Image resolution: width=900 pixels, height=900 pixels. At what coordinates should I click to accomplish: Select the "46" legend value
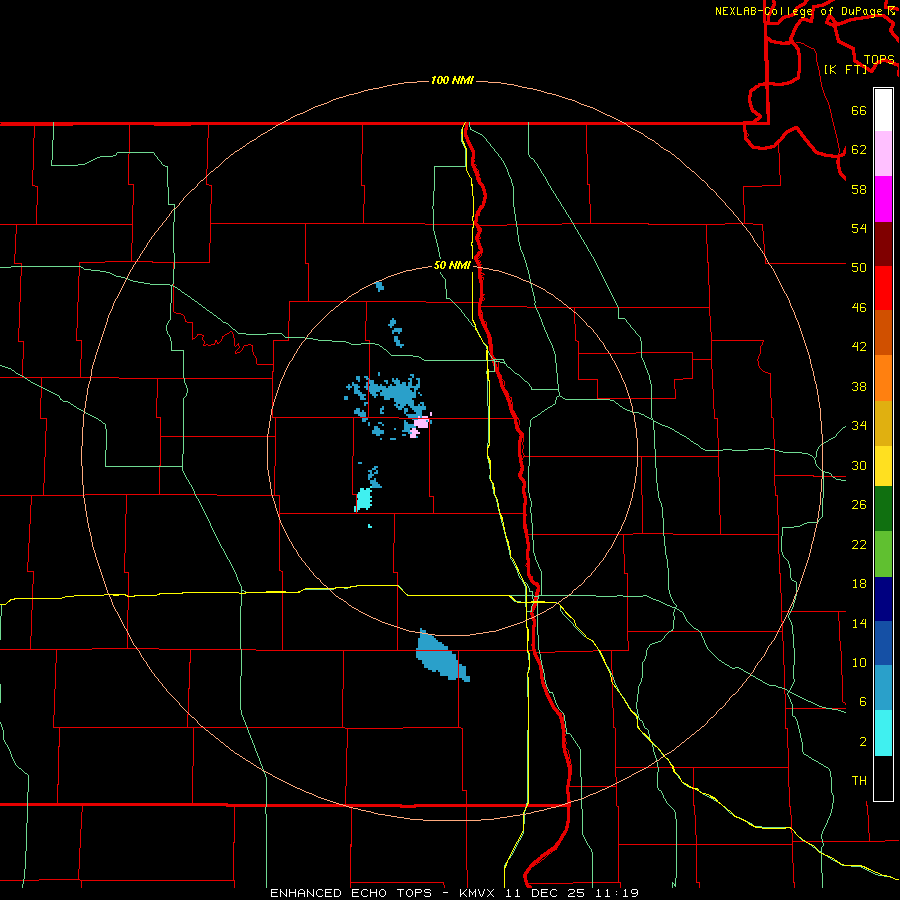(x=859, y=308)
